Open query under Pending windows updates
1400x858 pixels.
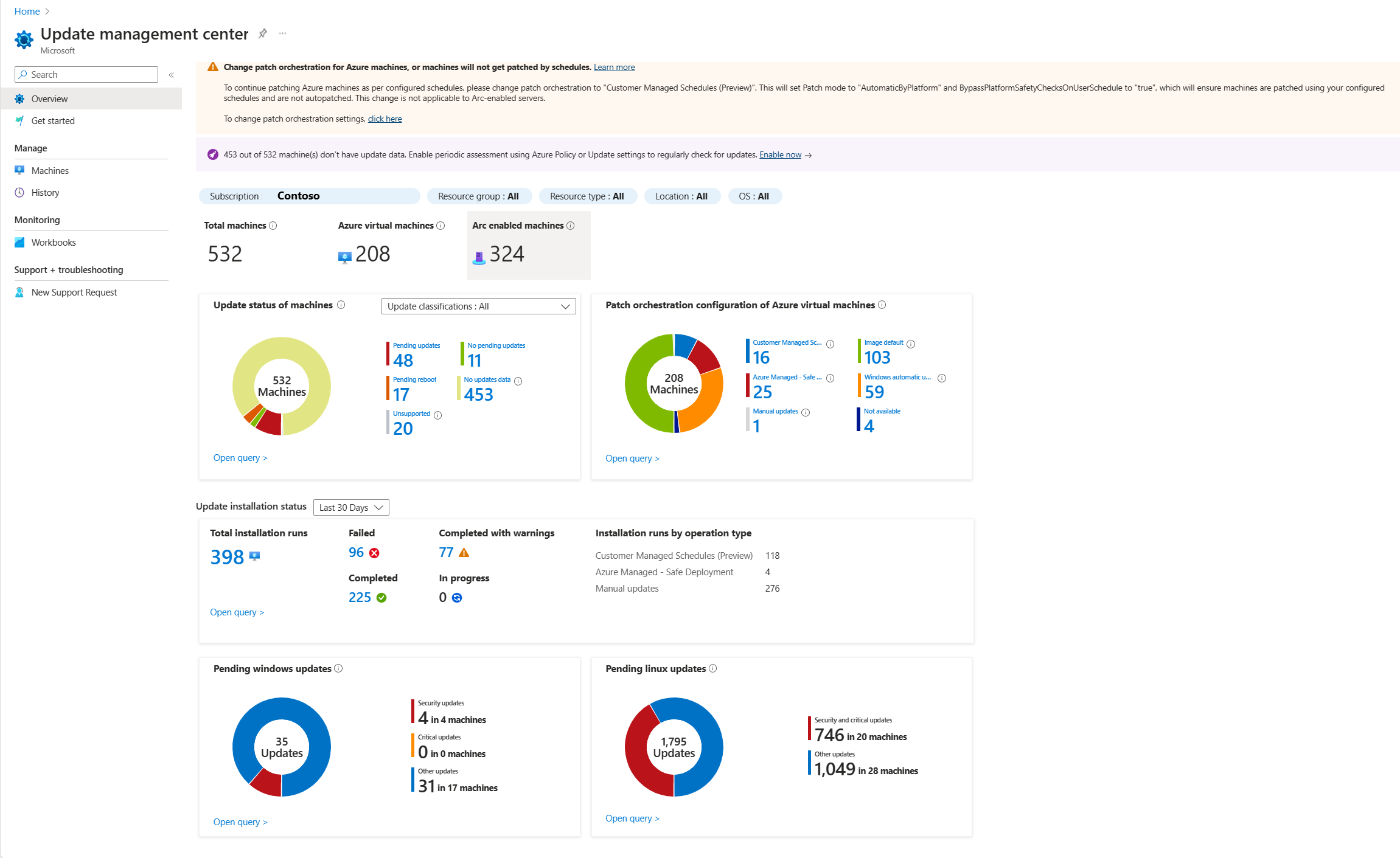tap(240, 822)
